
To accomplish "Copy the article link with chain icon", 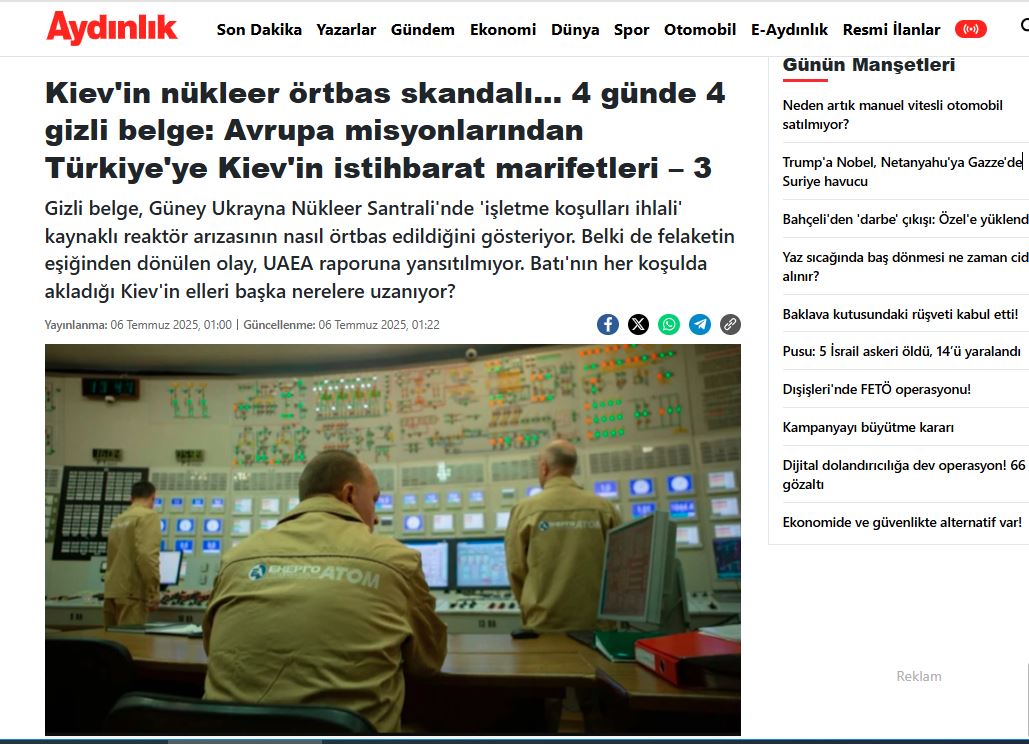I will (x=731, y=324).
